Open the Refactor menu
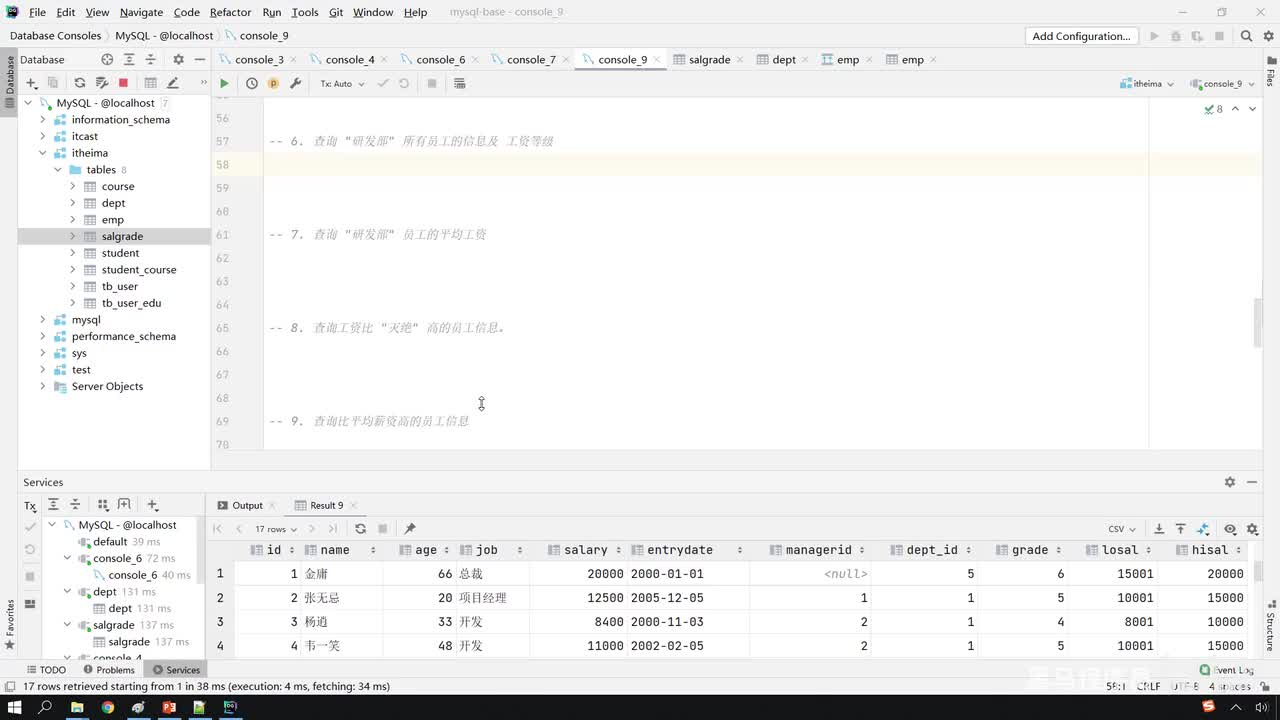 tap(230, 12)
